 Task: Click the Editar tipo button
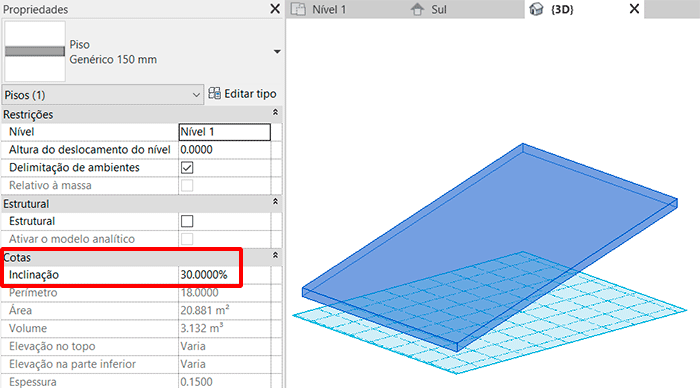click(242, 94)
